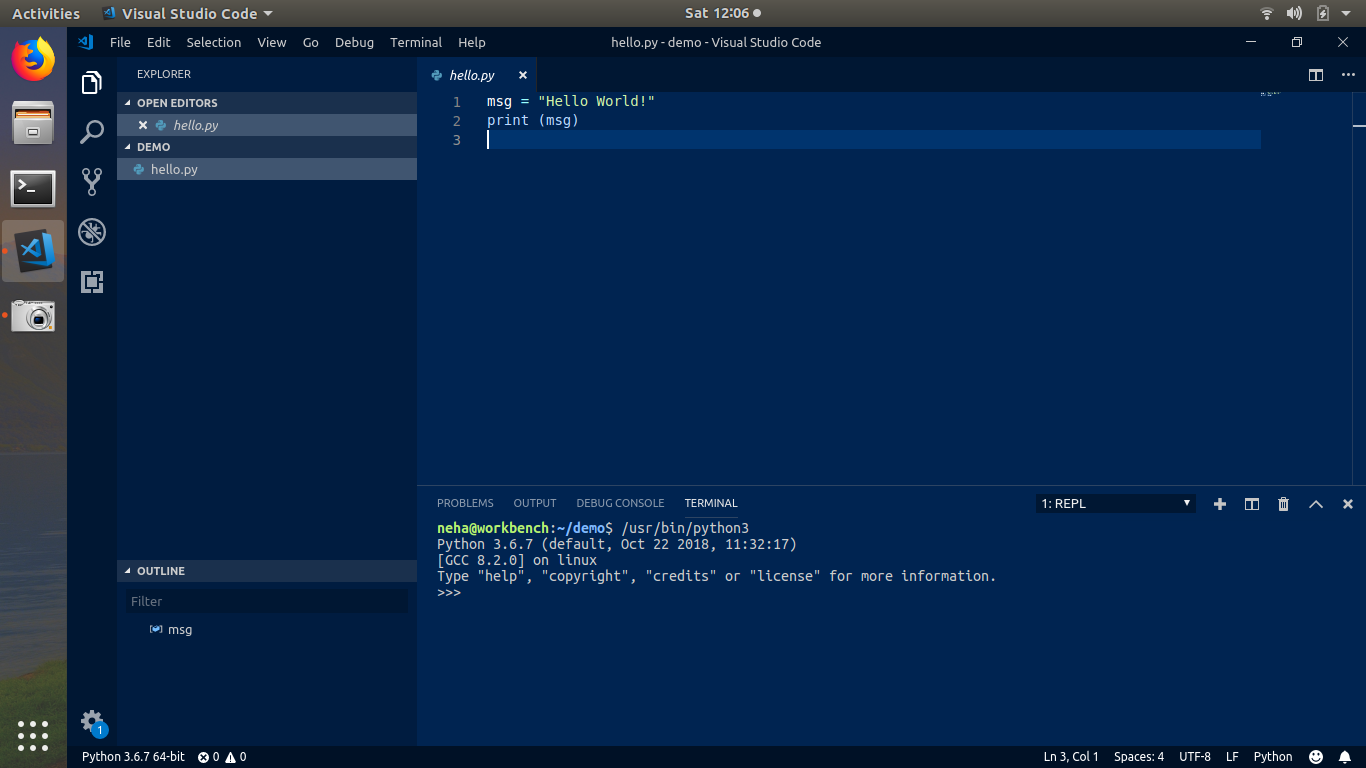Click the Outline filter field
Screen dimensions: 1366x768
[267, 601]
